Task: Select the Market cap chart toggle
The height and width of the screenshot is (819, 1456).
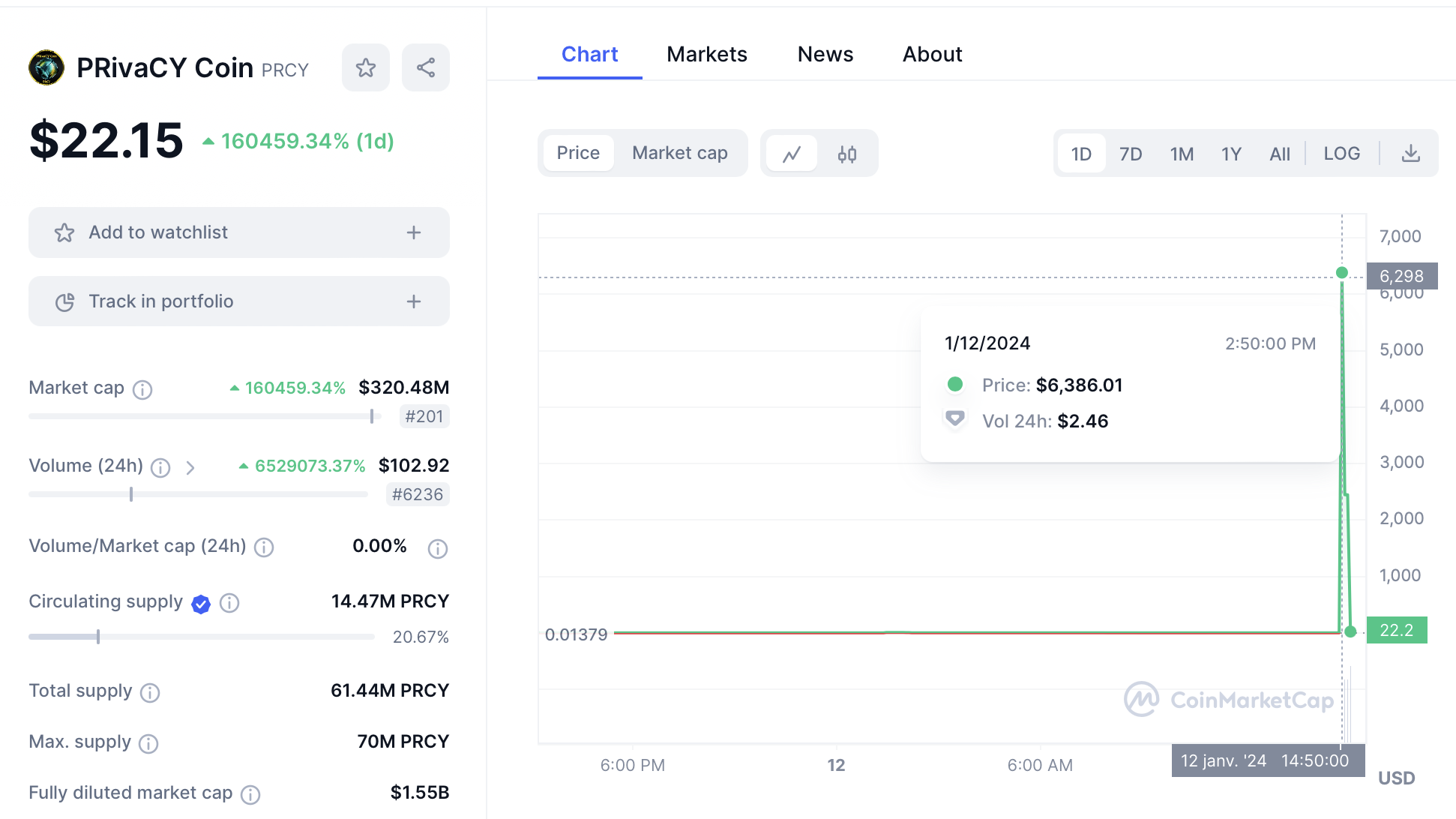Action: tap(679, 153)
